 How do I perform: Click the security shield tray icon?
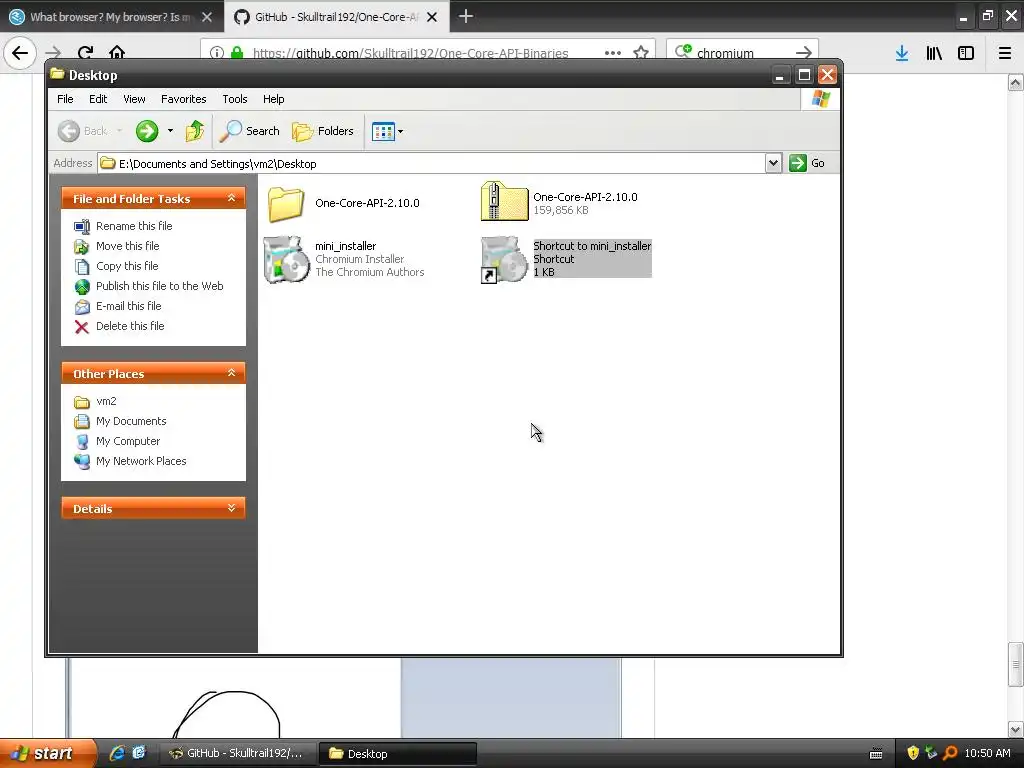(913, 753)
